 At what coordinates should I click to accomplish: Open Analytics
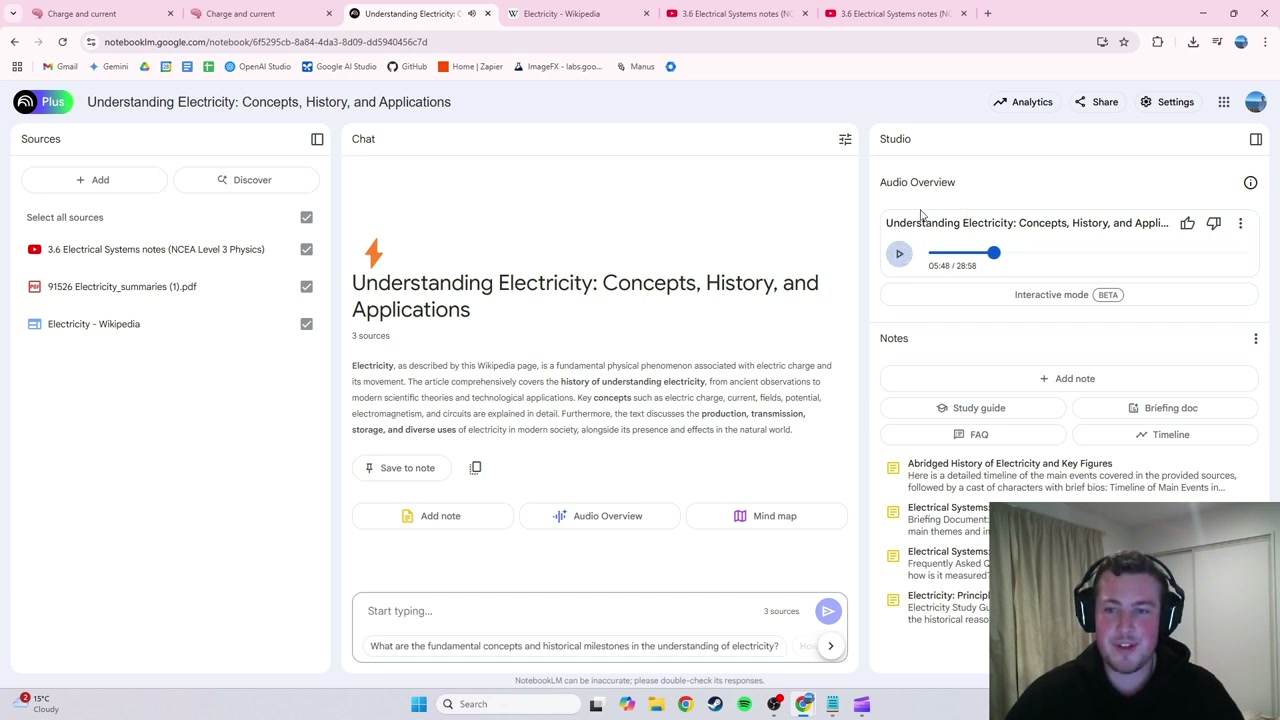(1023, 102)
